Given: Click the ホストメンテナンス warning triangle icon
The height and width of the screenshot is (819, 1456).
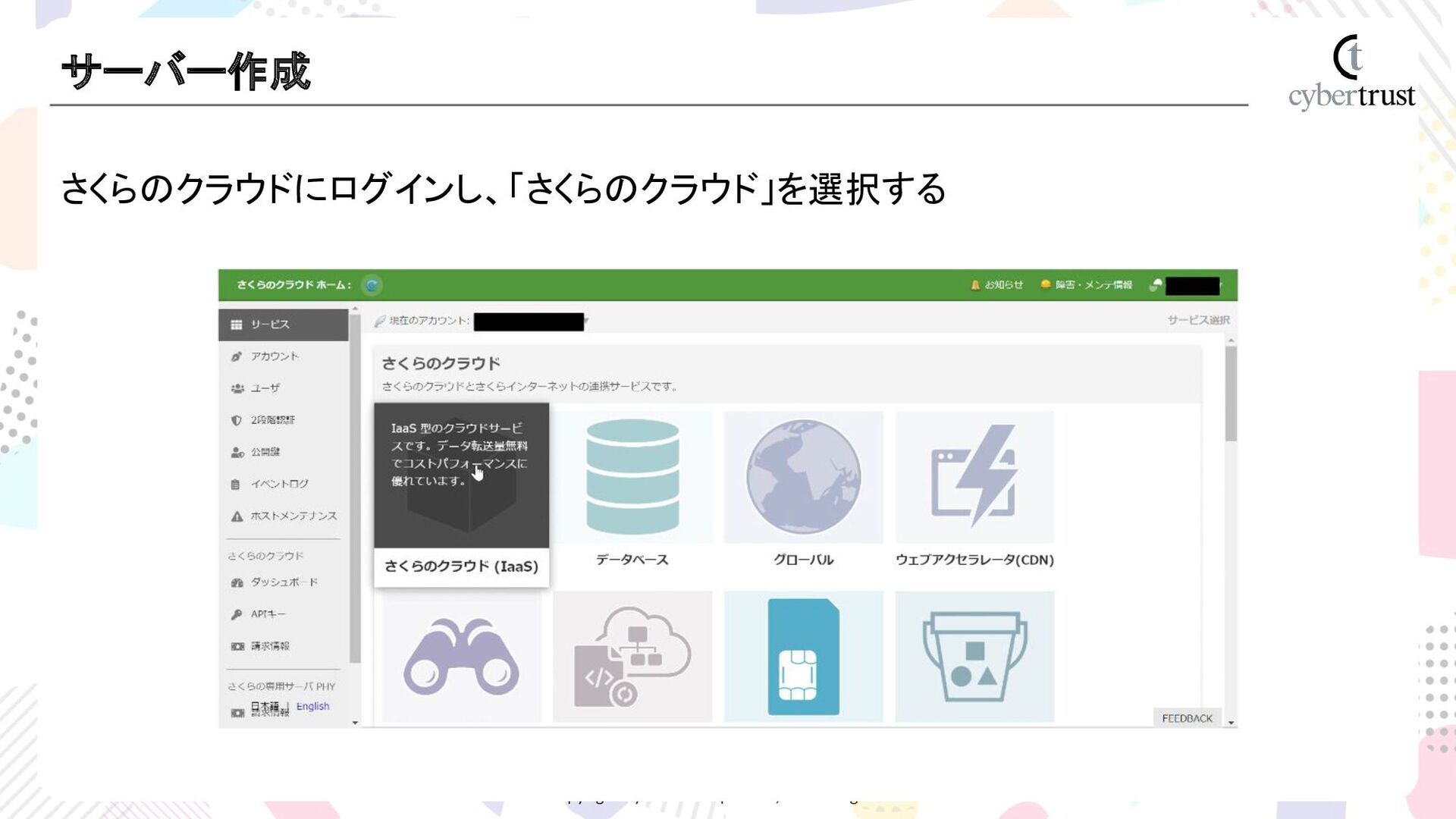Looking at the screenshot, I should [x=237, y=516].
